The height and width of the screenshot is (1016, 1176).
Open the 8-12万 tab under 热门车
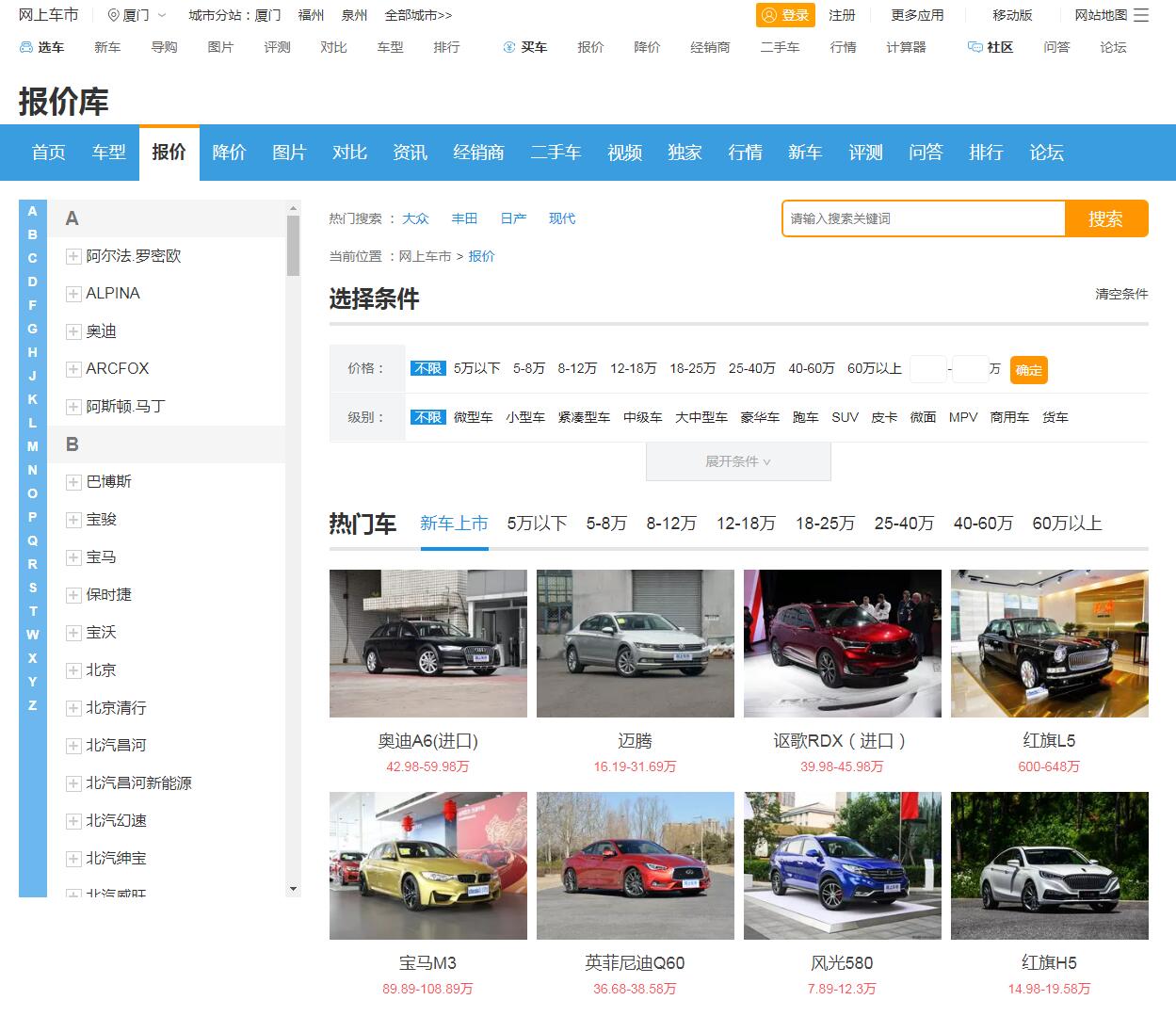point(670,524)
